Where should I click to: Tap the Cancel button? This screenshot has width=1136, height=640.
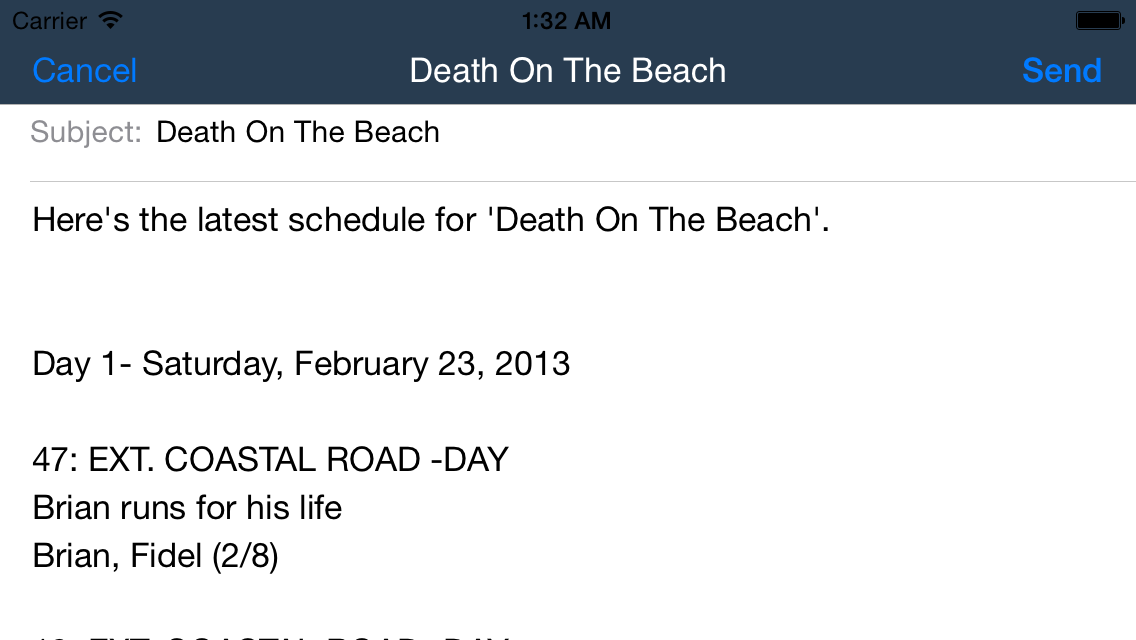tap(85, 71)
